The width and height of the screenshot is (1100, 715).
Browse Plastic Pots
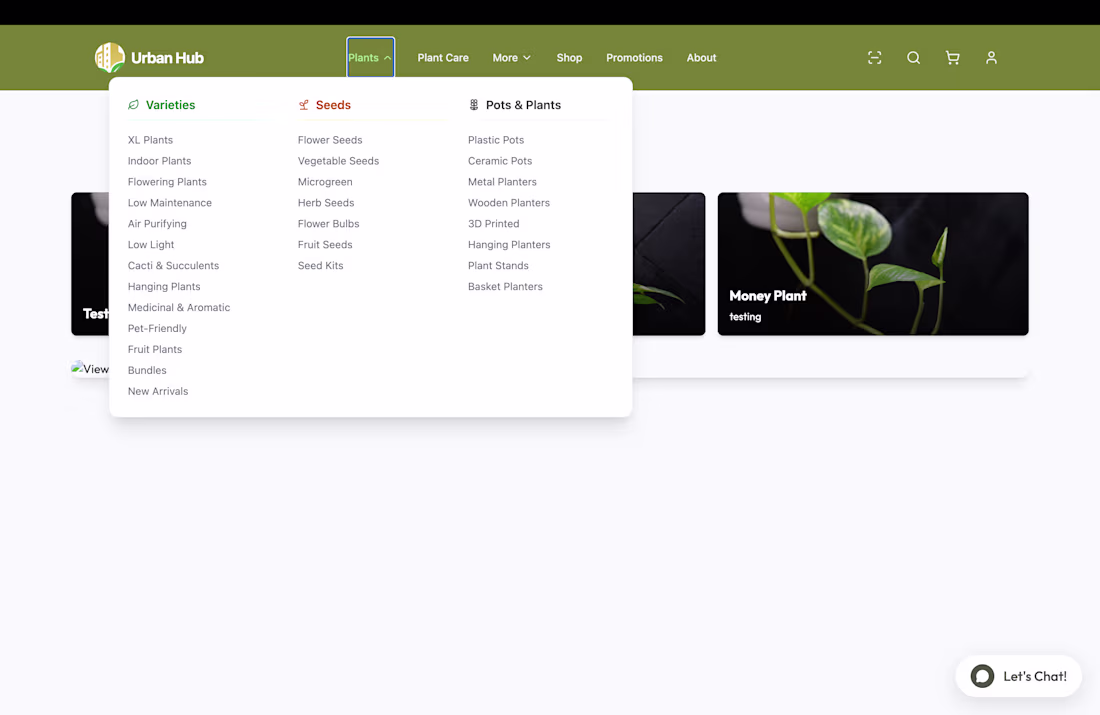(x=496, y=140)
